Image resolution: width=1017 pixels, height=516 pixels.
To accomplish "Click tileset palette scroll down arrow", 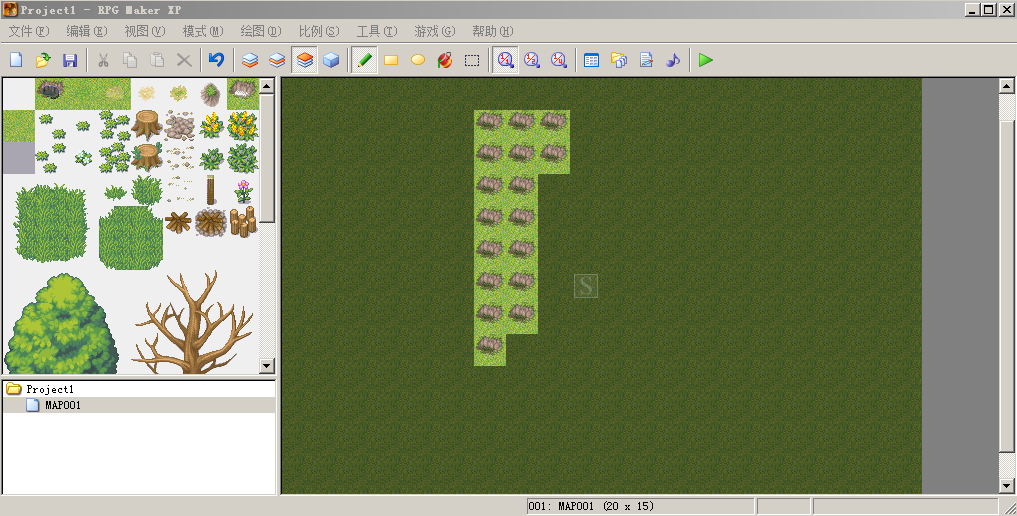I will click(x=267, y=366).
